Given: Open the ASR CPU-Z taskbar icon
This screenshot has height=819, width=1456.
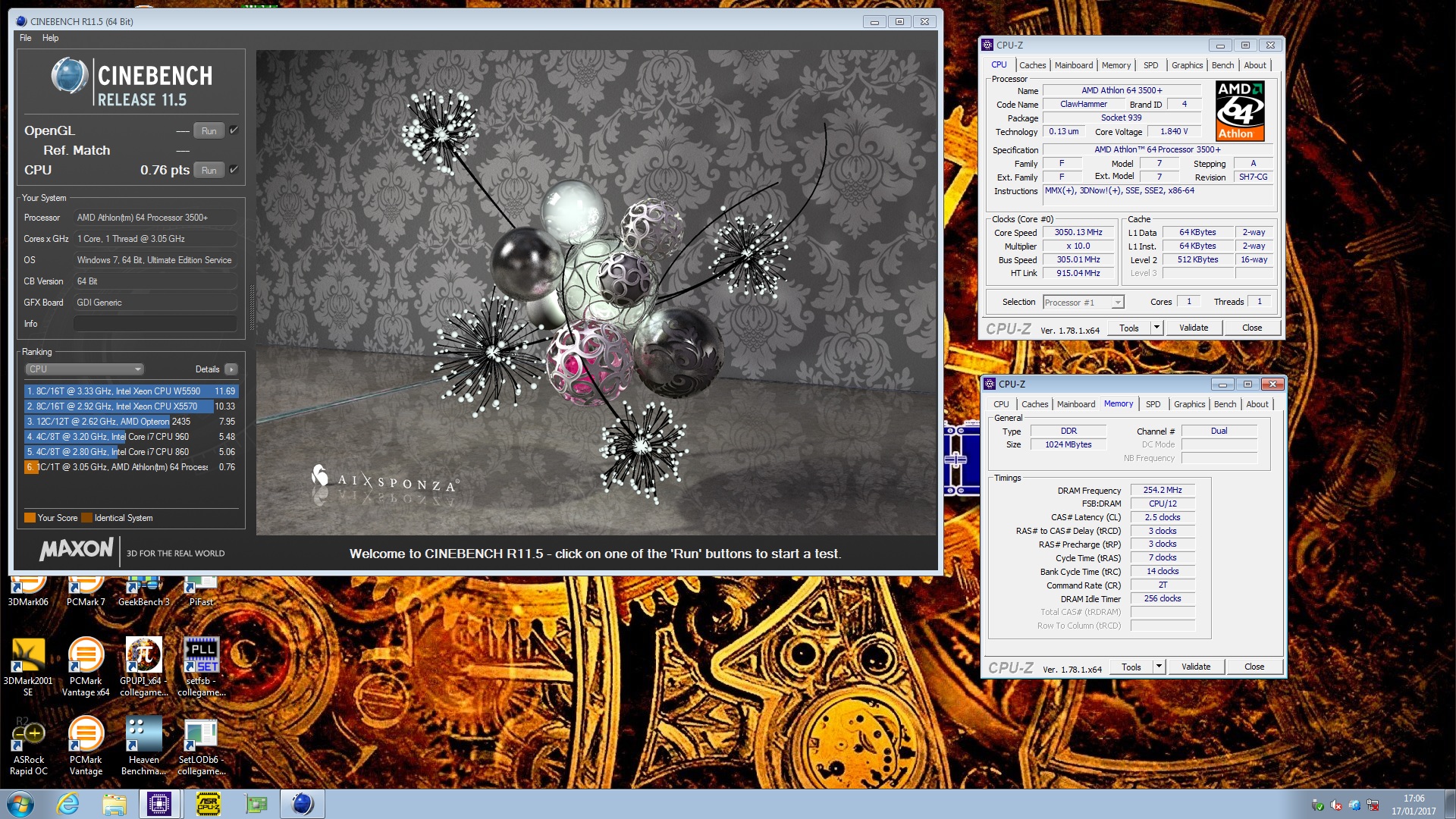Looking at the screenshot, I should (208, 804).
